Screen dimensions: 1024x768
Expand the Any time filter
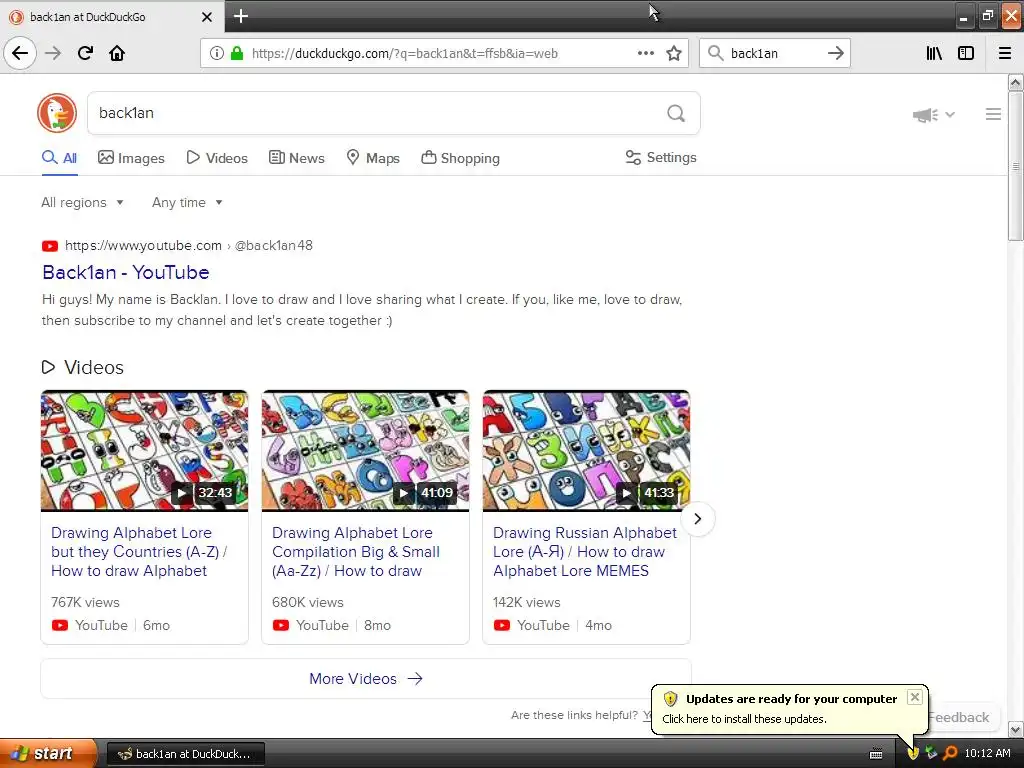(187, 202)
